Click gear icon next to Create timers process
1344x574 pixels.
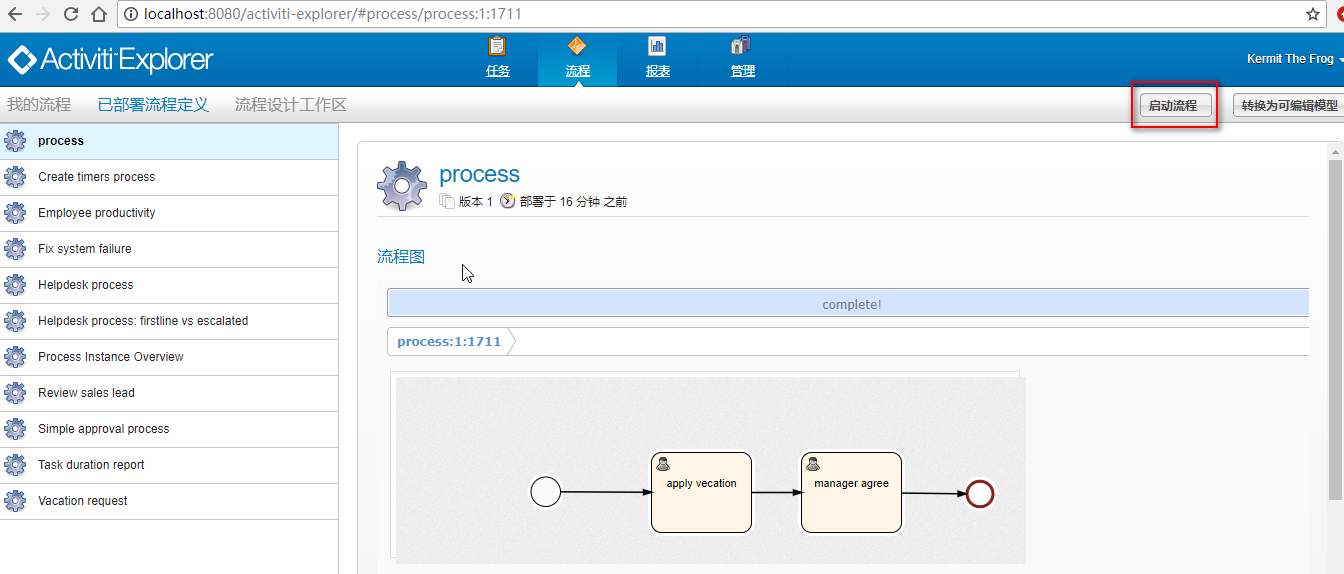15,177
